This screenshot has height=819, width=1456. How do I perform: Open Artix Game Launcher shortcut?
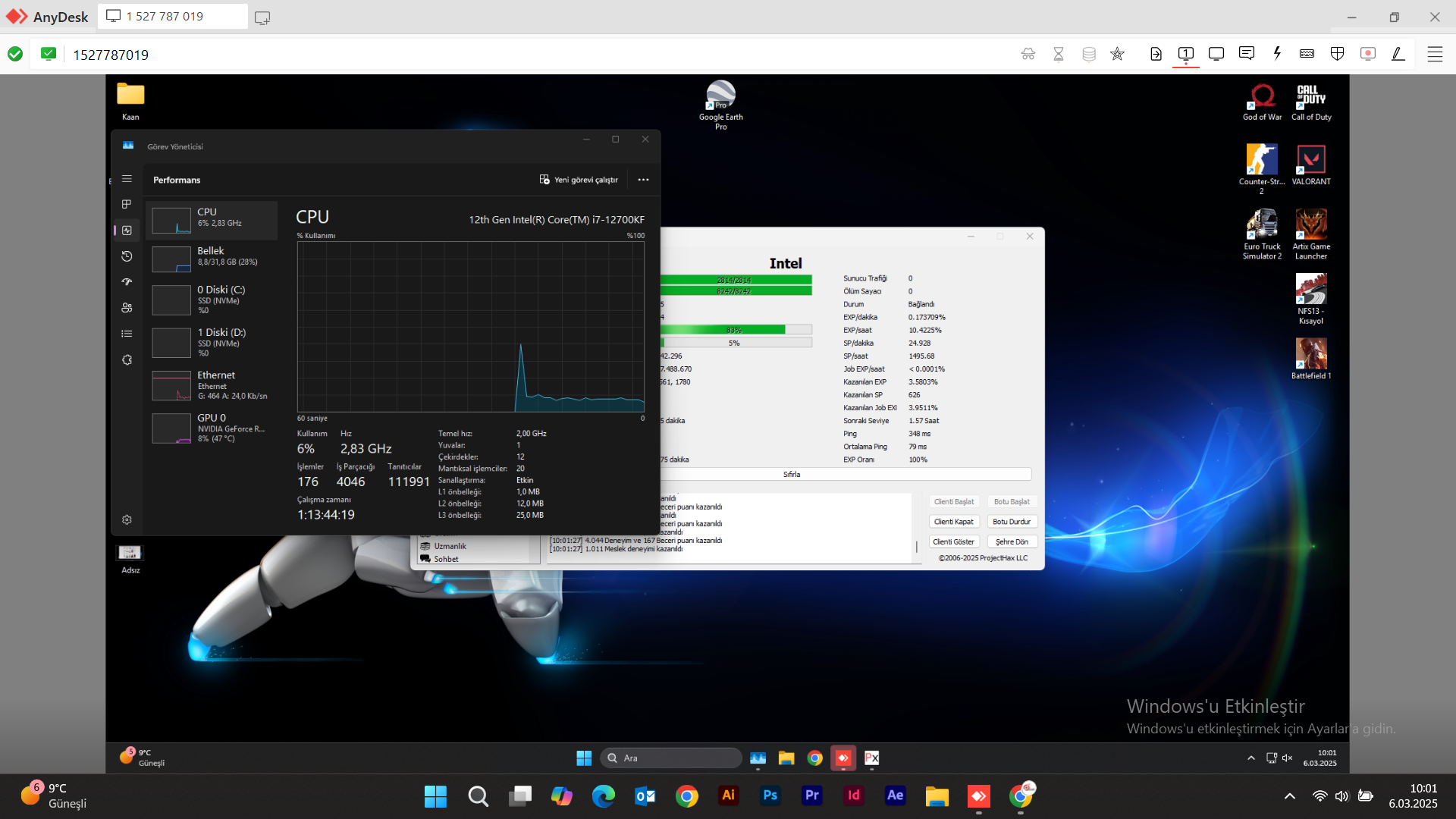coord(1311,234)
